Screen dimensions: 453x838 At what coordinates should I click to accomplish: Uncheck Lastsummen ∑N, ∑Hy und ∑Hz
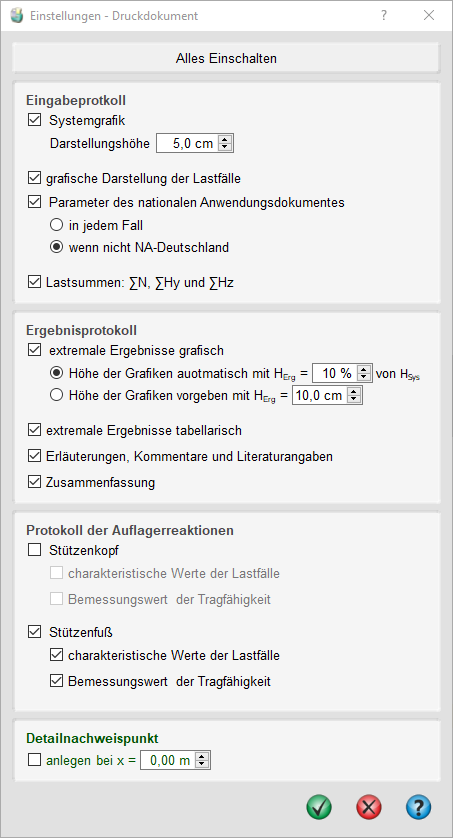click(34, 282)
